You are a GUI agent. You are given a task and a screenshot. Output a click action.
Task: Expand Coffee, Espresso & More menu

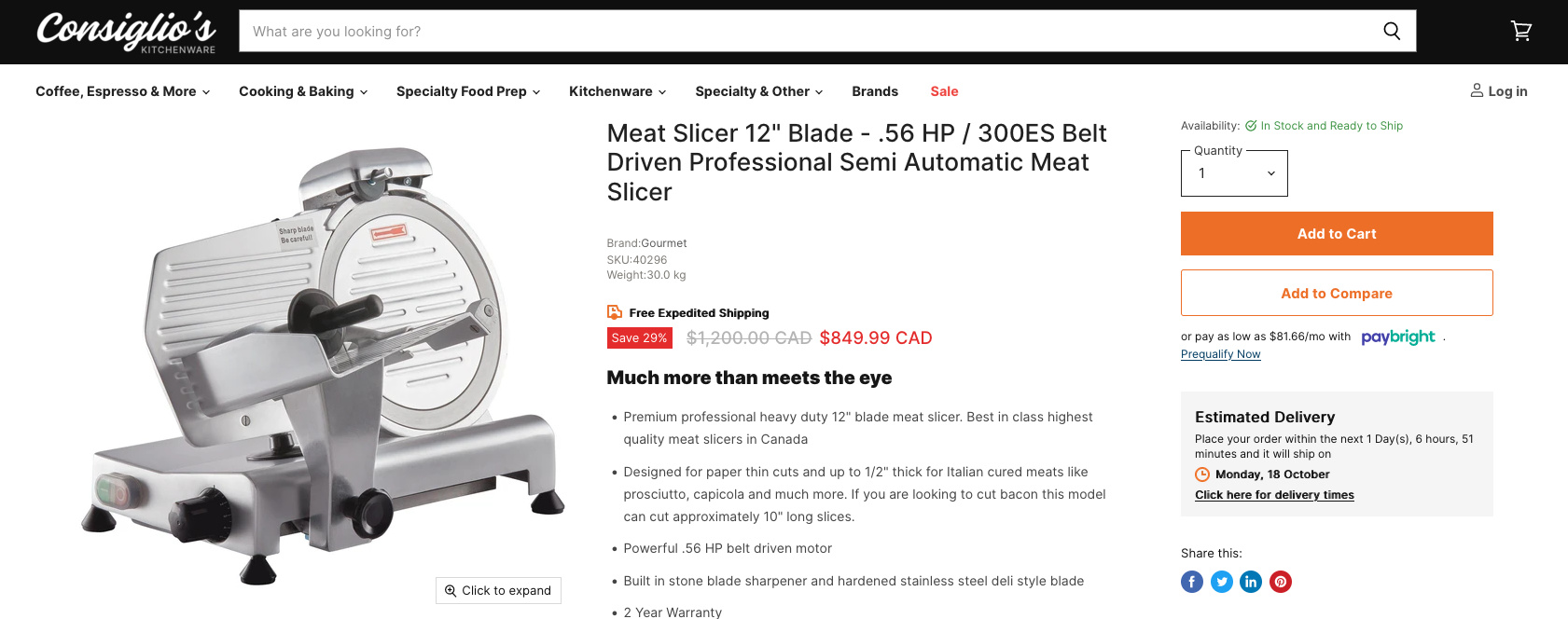click(123, 91)
